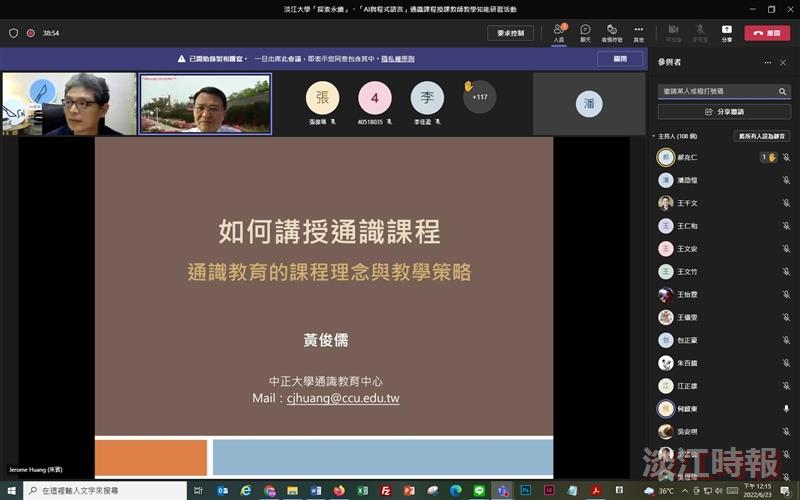The image size is (800, 500).
Task: Collapse the presenters (主持人) list arrow
Action: (654, 136)
